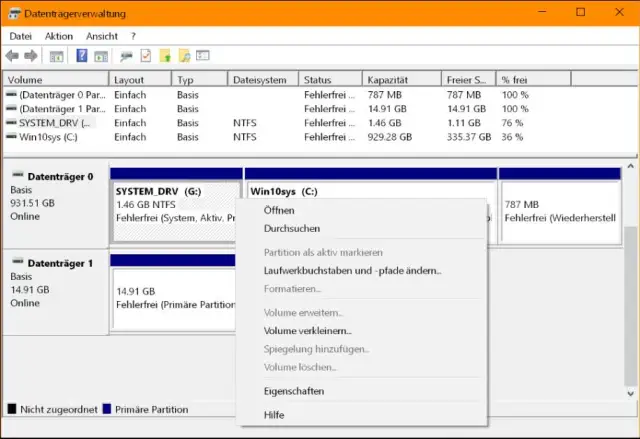Open the Datei menu
Viewport: 640px width, 439px height.
point(20,36)
